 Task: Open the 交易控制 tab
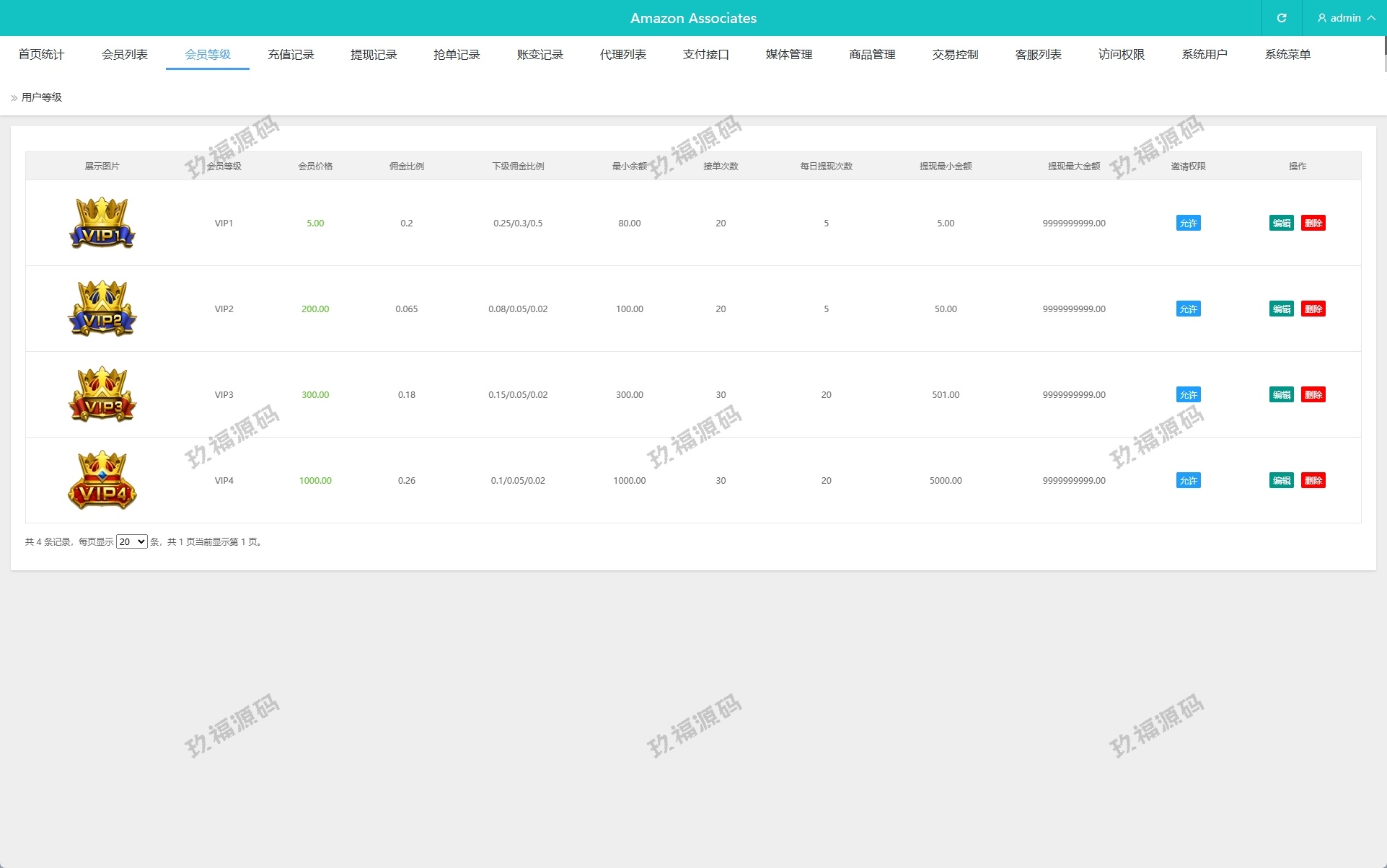point(955,55)
